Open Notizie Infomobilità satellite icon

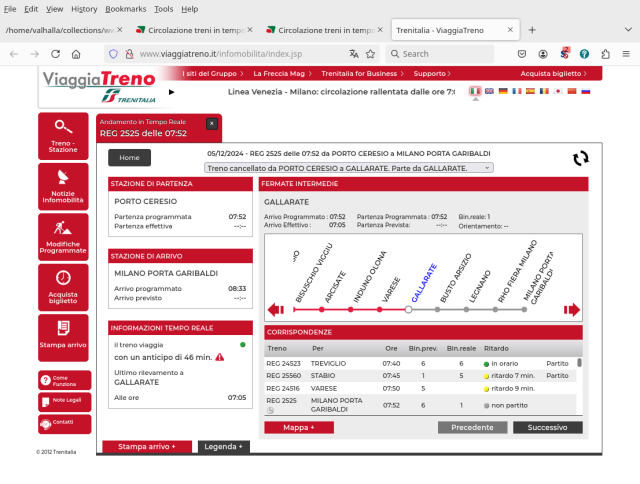click(x=63, y=186)
